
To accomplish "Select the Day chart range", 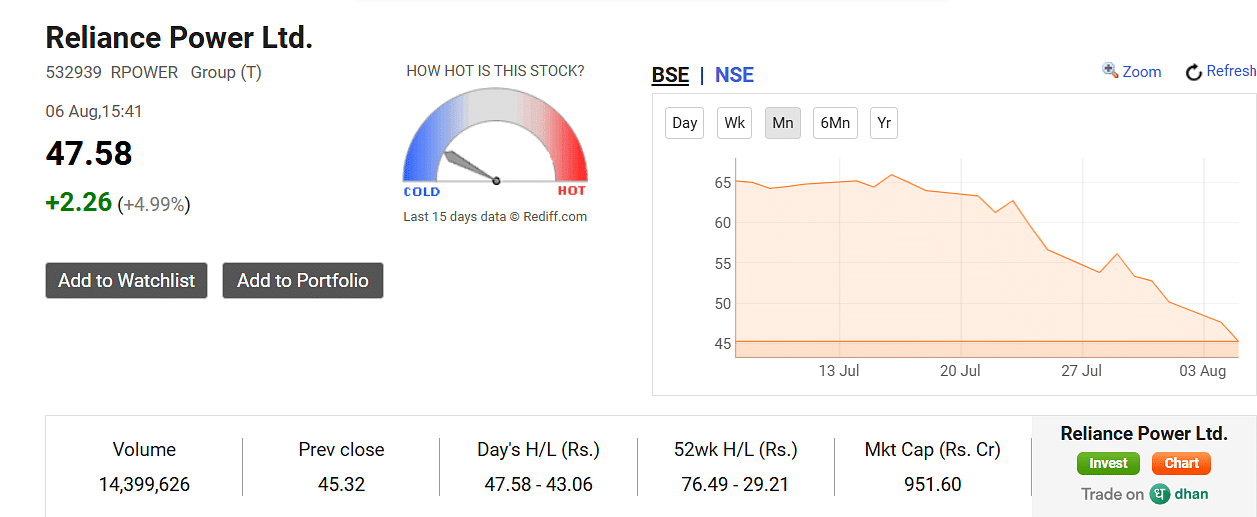I will coord(685,123).
